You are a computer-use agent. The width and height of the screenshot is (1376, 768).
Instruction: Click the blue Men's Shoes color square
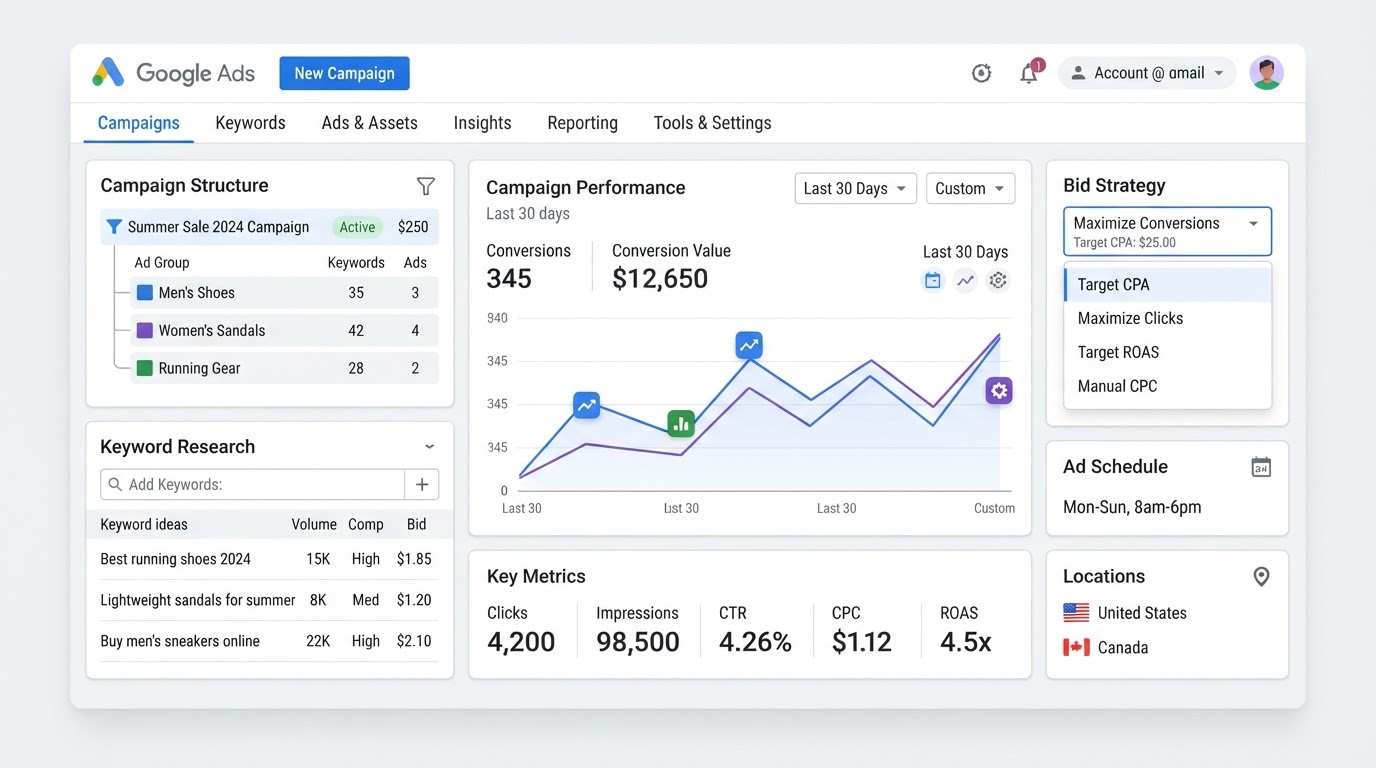point(145,293)
